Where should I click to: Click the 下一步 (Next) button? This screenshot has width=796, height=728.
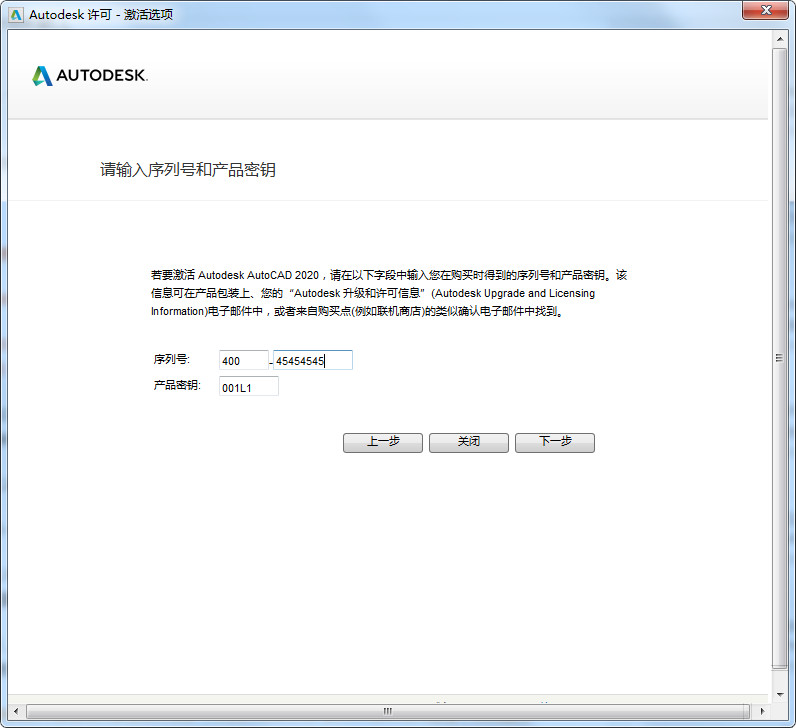tap(555, 442)
